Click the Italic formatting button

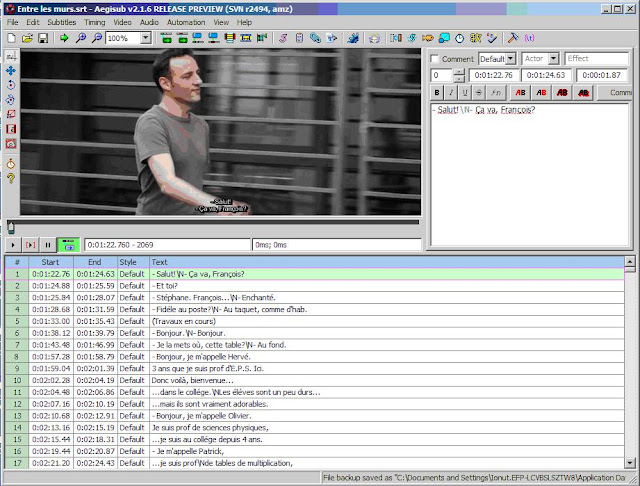point(451,93)
